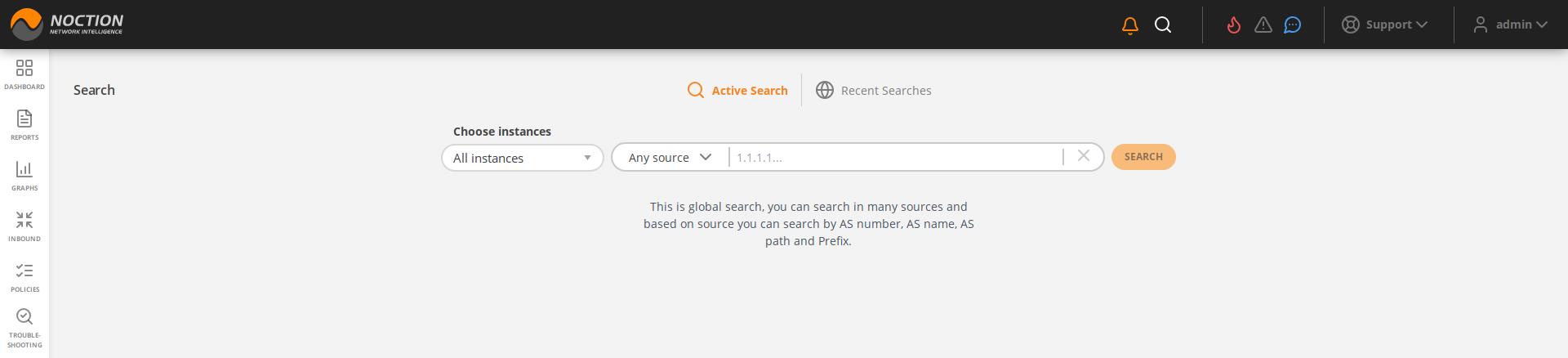Click the notifications bell icon

(x=1130, y=25)
